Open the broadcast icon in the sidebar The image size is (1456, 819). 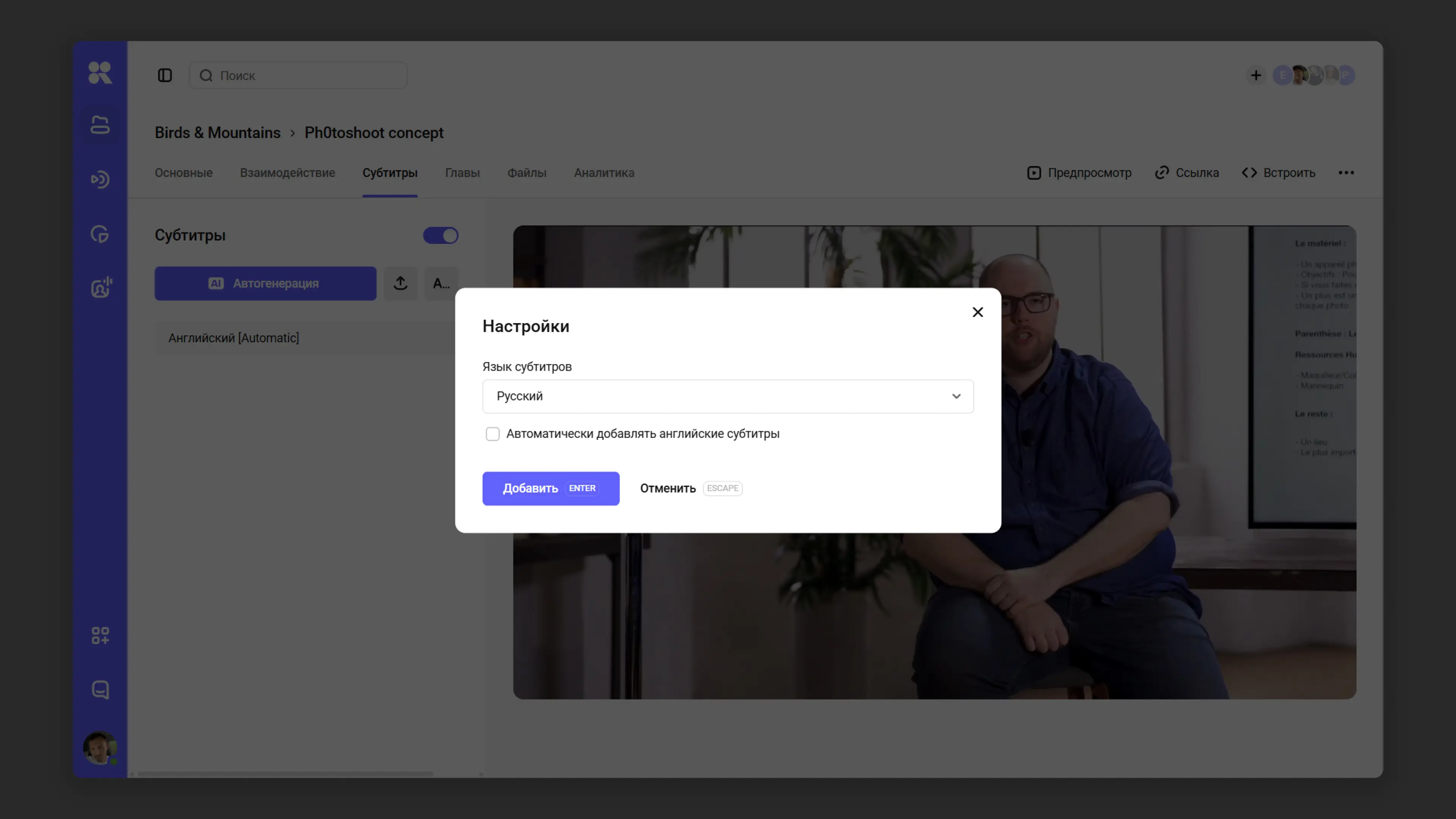point(100,179)
